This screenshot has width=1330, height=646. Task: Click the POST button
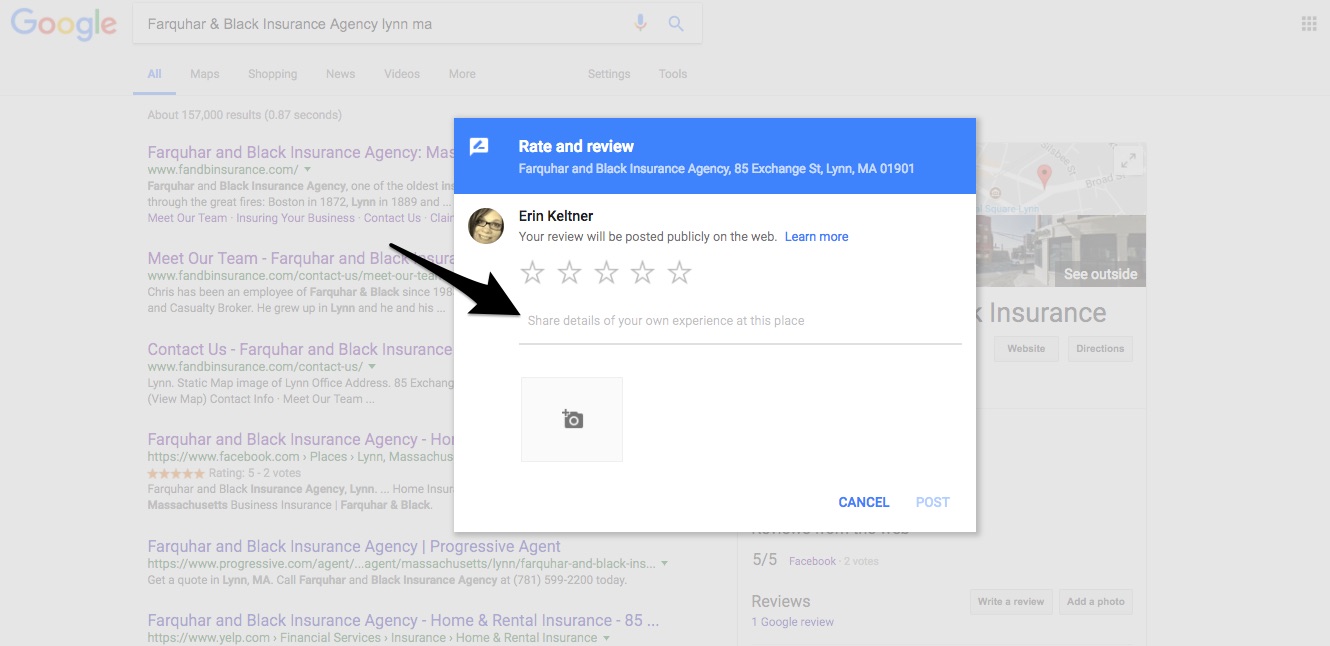933,502
